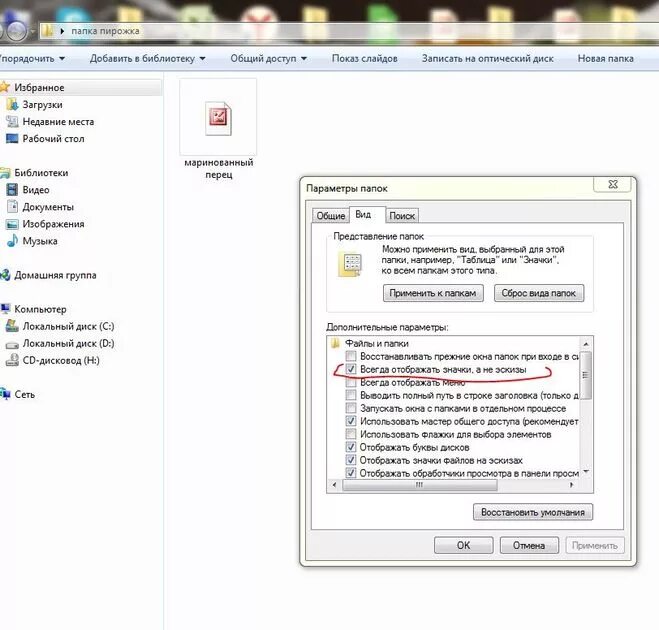Enable Использовать флажки для выбора элементов
This screenshot has width=659, height=630.
(351, 434)
